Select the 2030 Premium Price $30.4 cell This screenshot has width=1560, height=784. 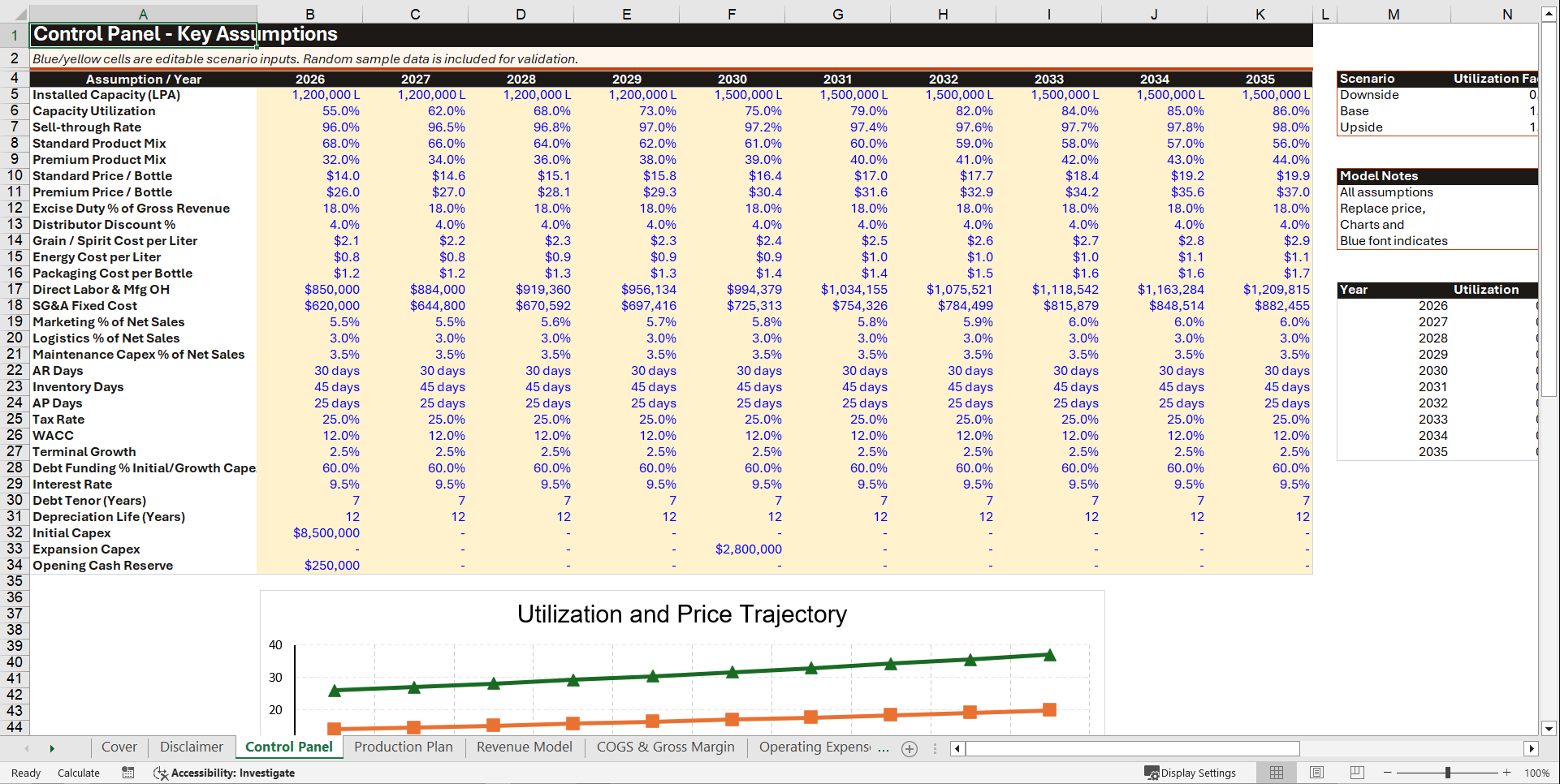click(732, 192)
